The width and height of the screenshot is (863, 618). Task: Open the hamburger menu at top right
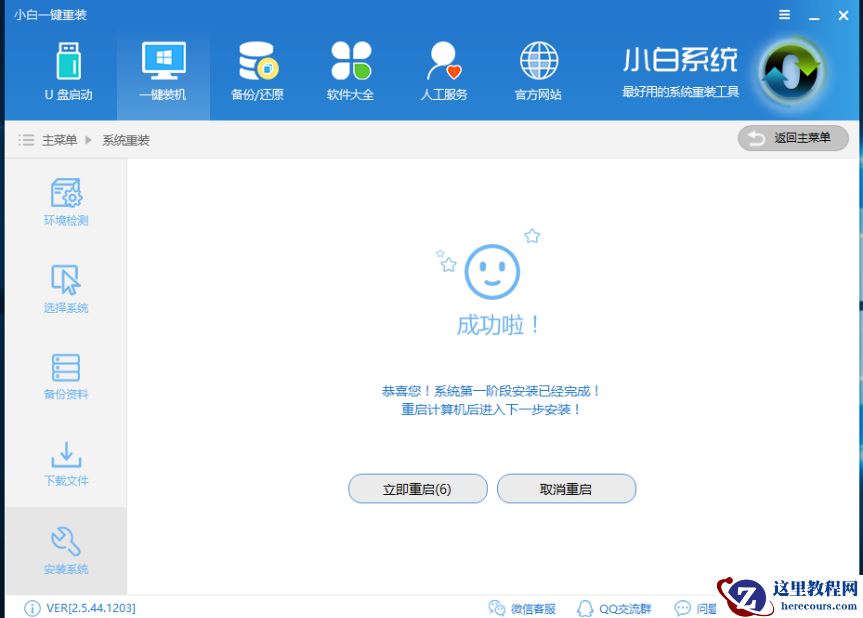click(x=784, y=15)
